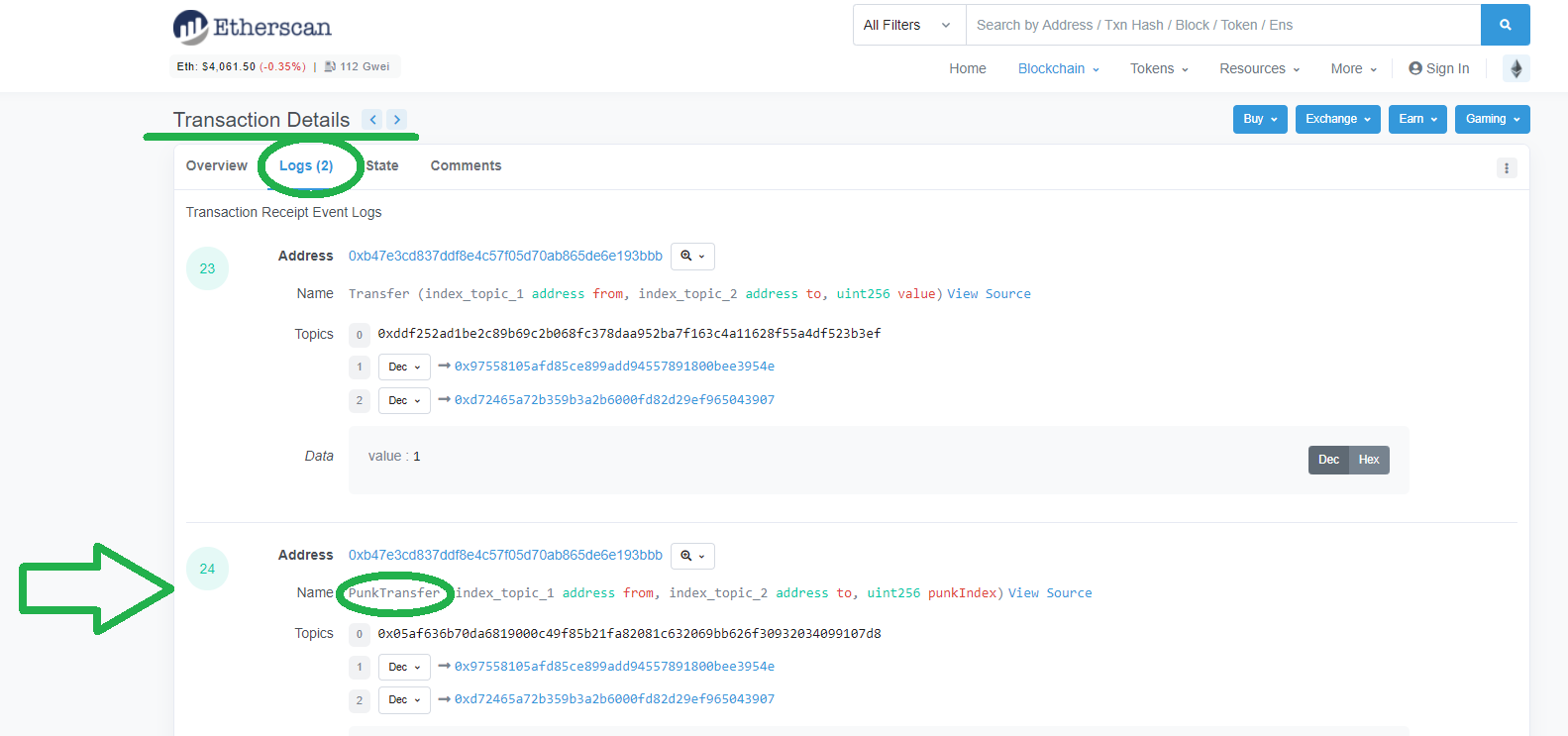Open log 24 address search-zoom dropdown

click(x=692, y=556)
